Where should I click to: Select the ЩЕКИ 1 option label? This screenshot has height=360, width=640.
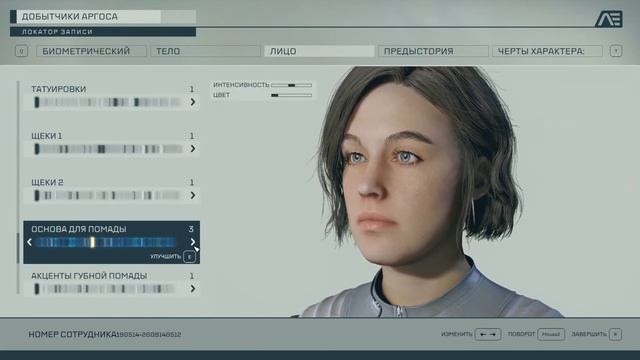point(47,136)
